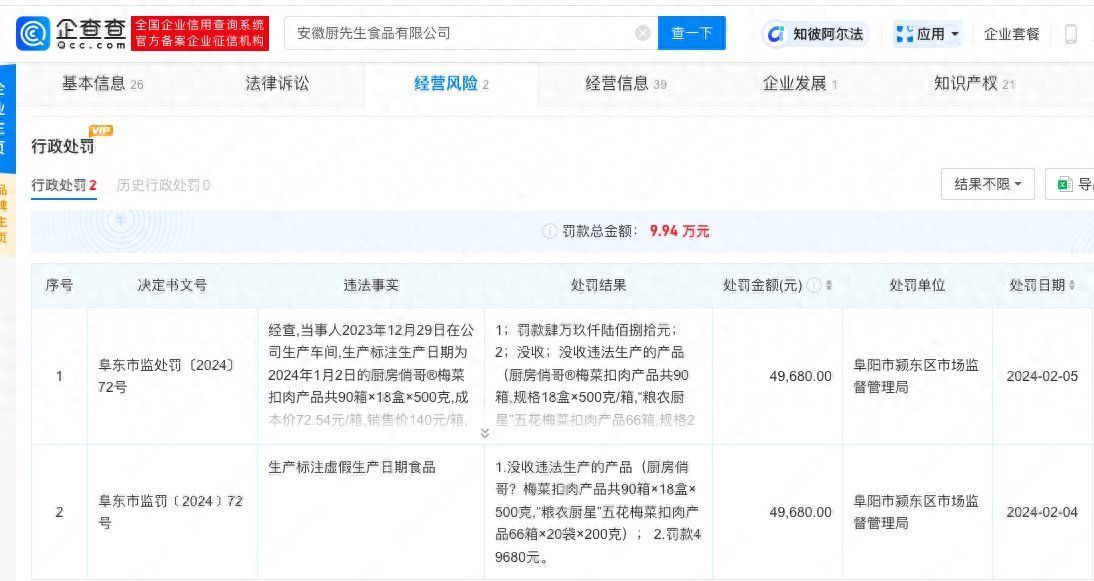1094x581 pixels.
Task: Click the 阜阳市颍东区市场监督管理局 cell in row 1
Action: pos(916,376)
